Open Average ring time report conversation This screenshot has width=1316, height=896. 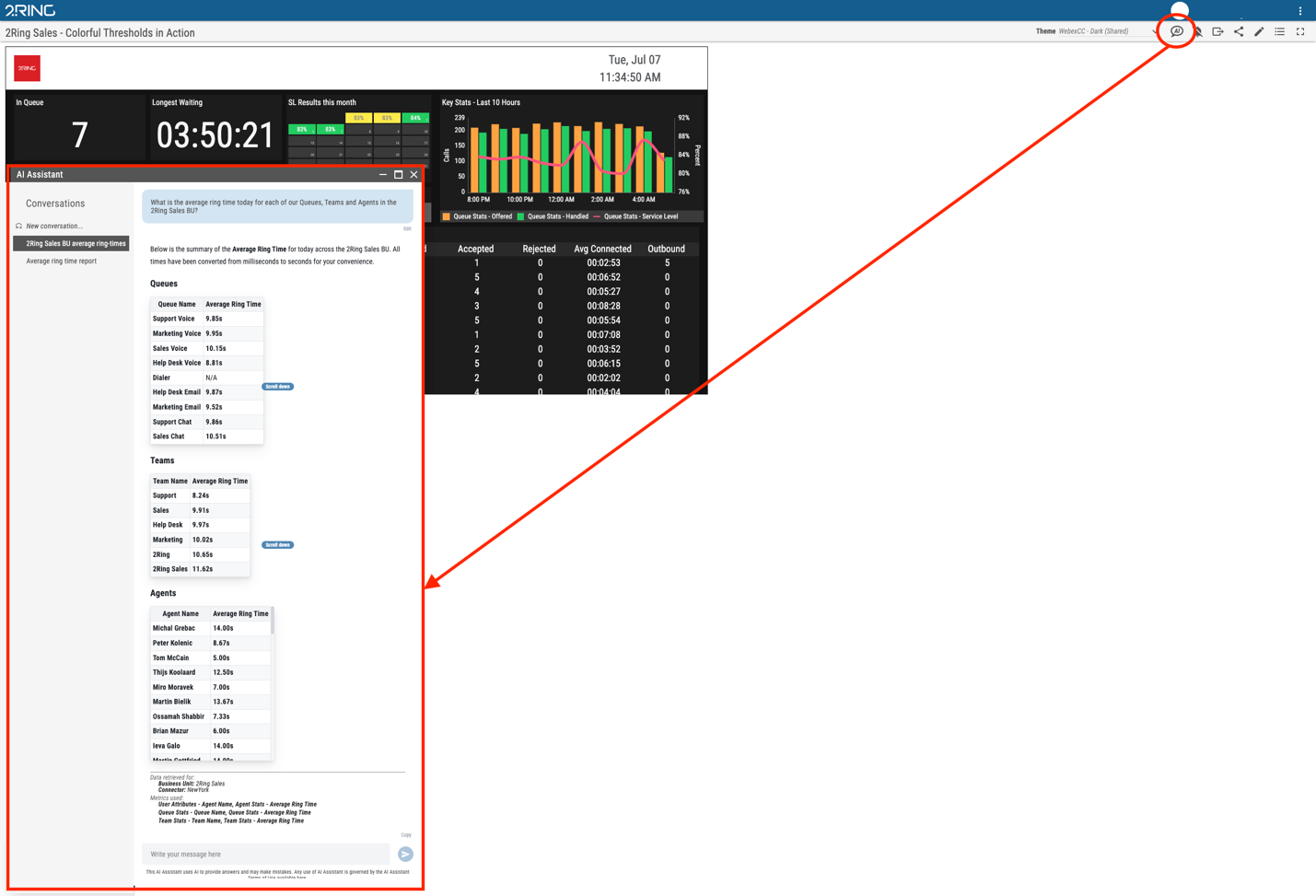(x=61, y=262)
